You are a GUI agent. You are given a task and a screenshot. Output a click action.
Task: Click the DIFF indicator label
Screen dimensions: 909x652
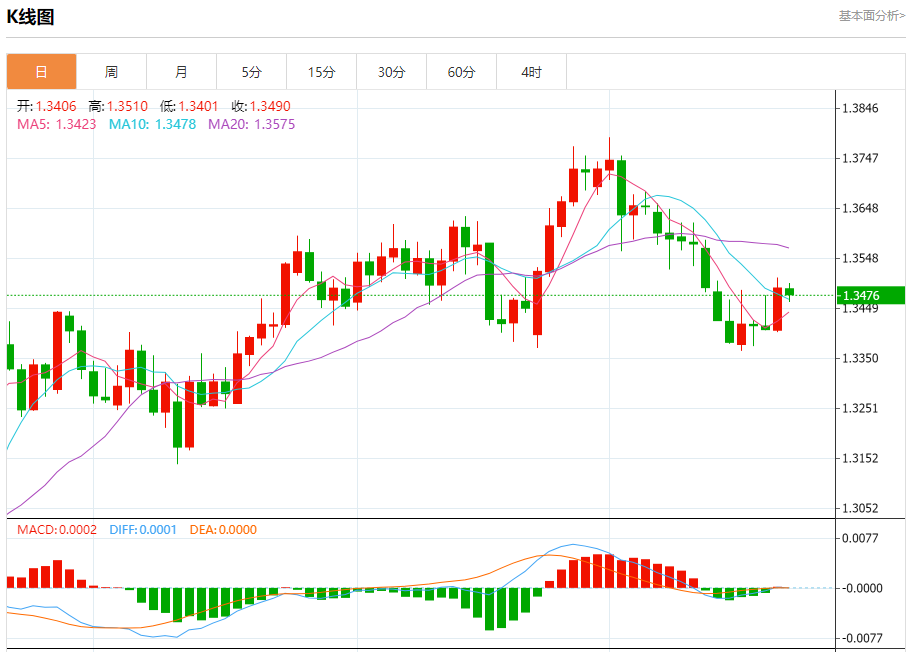pyautogui.click(x=143, y=530)
